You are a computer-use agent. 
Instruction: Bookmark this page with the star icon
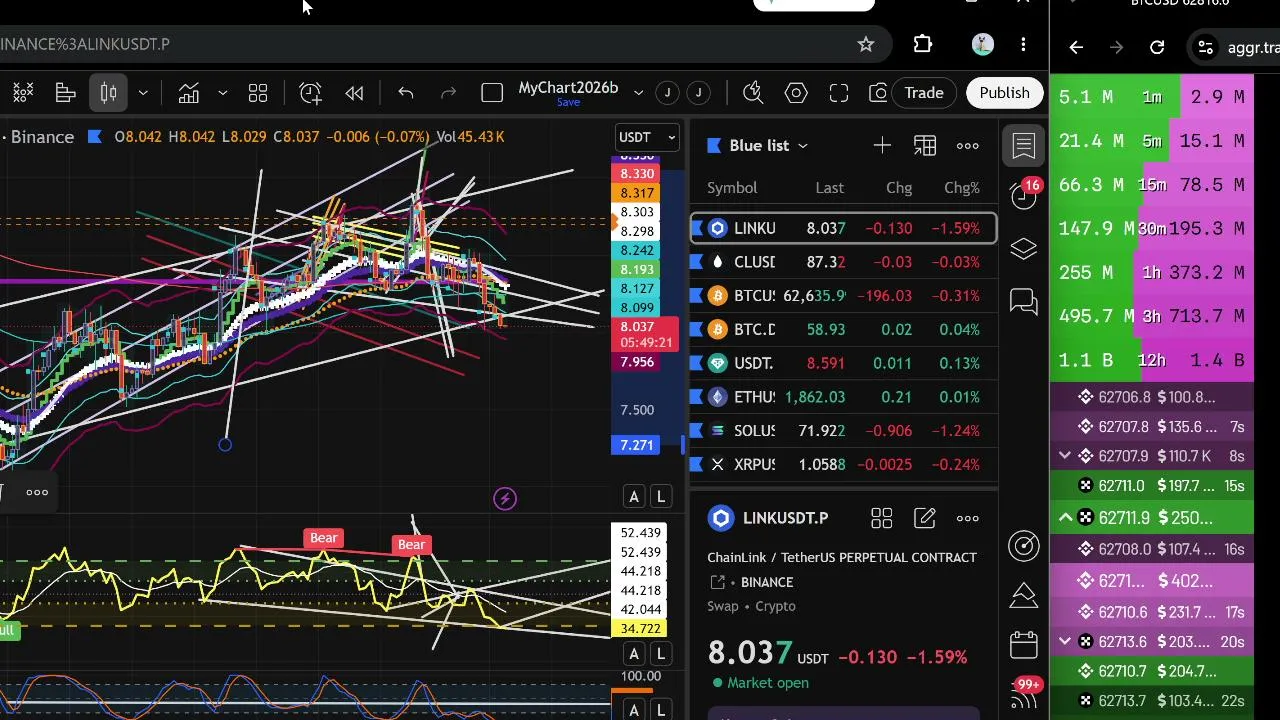[x=866, y=44]
